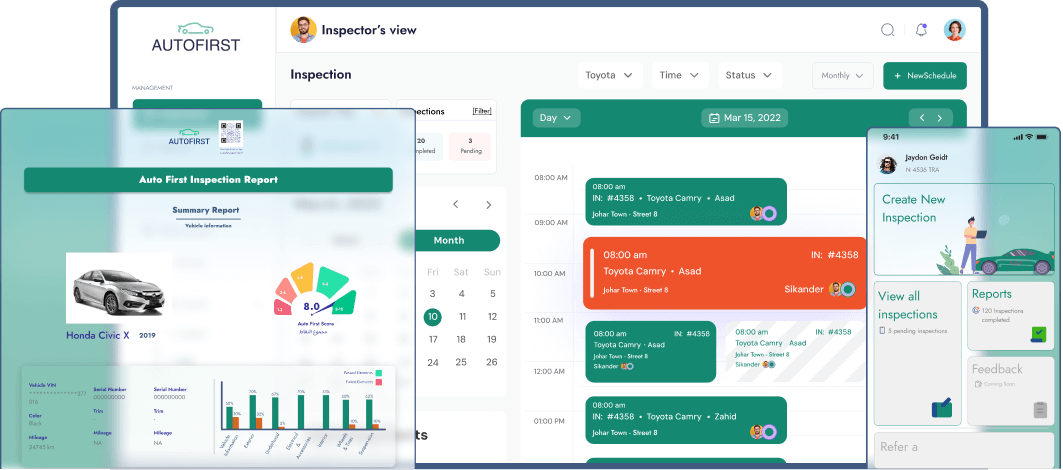Screen dimensions: 1063x470
Task: Open the user avatar at top right
Action: click(x=955, y=29)
